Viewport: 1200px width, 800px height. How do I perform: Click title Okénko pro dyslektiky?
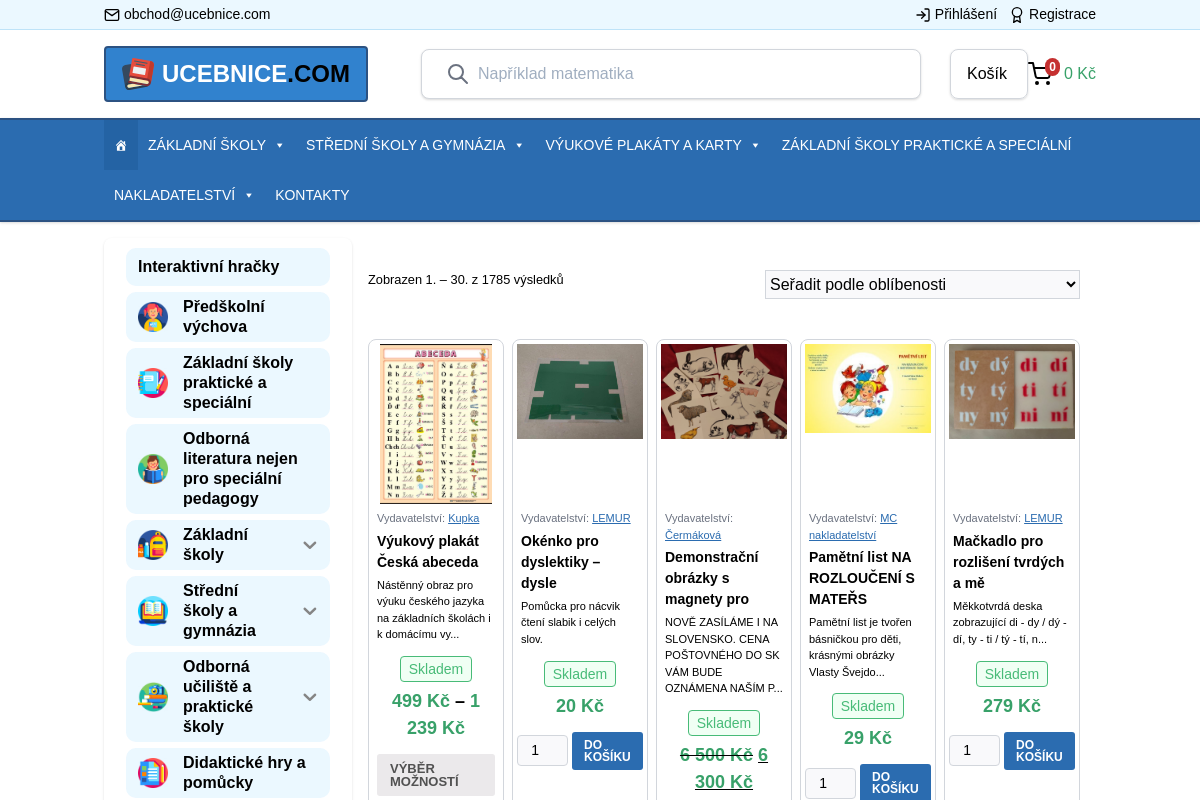[x=560, y=562]
